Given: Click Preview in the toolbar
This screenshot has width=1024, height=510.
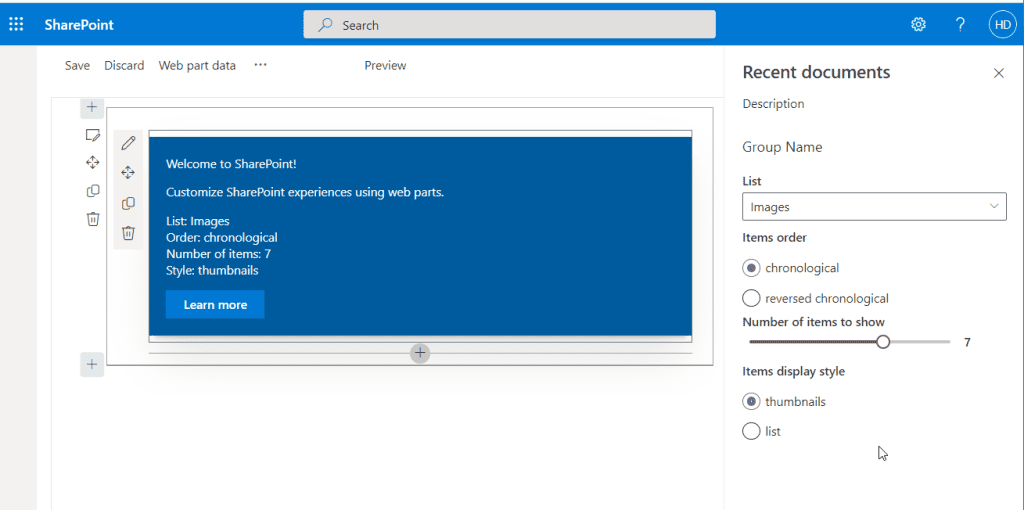Looking at the screenshot, I should coord(385,65).
